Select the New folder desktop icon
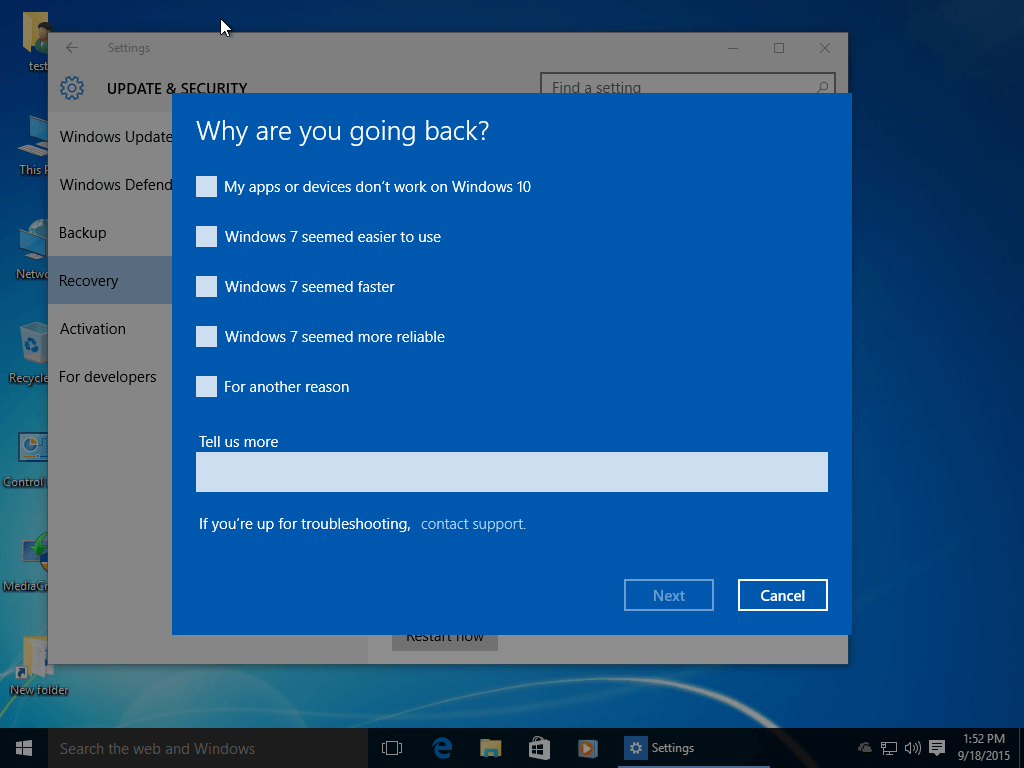1024x768 pixels. click(39, 665)
